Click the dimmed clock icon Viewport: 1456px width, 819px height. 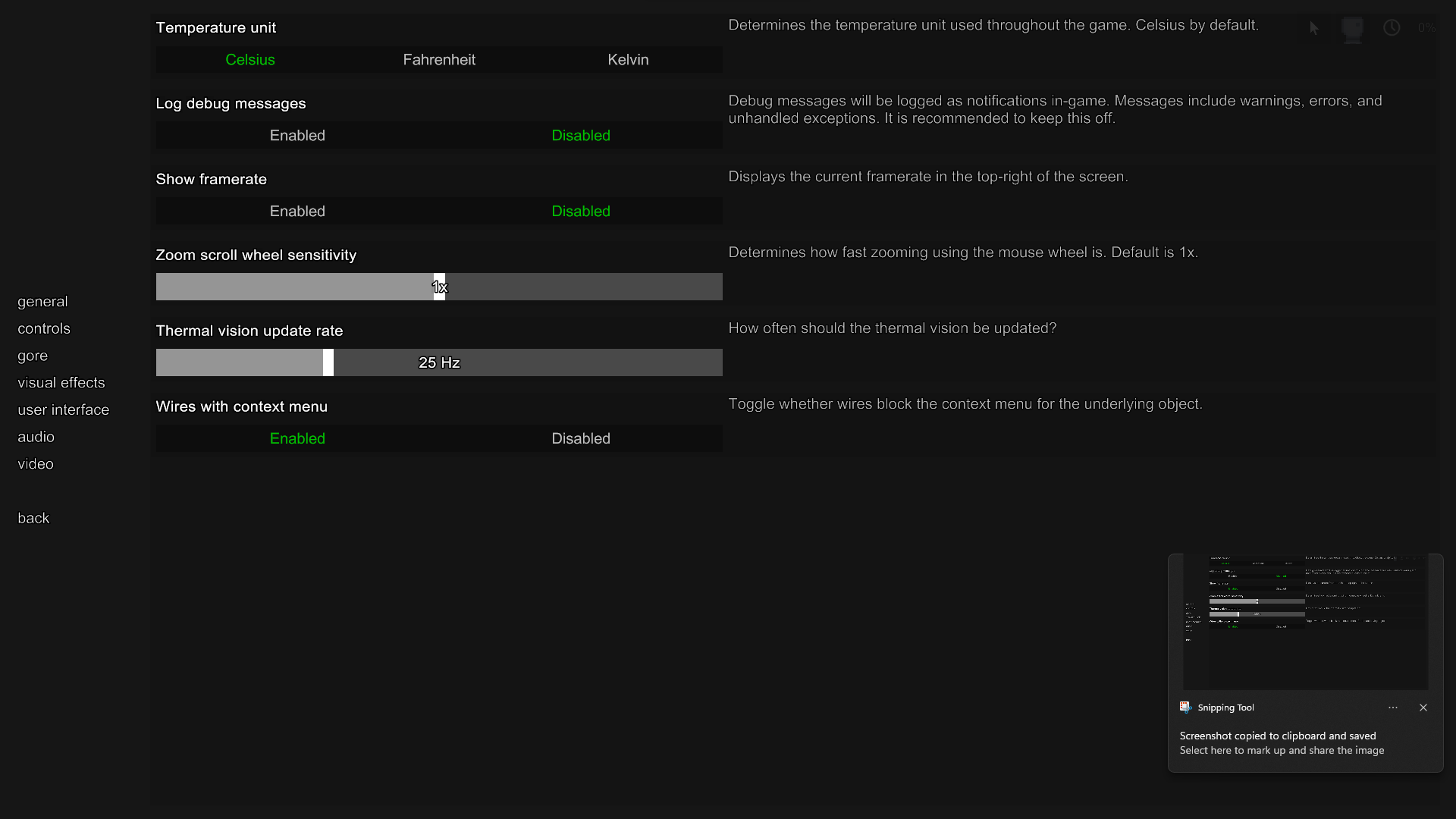coord(1392,28)
